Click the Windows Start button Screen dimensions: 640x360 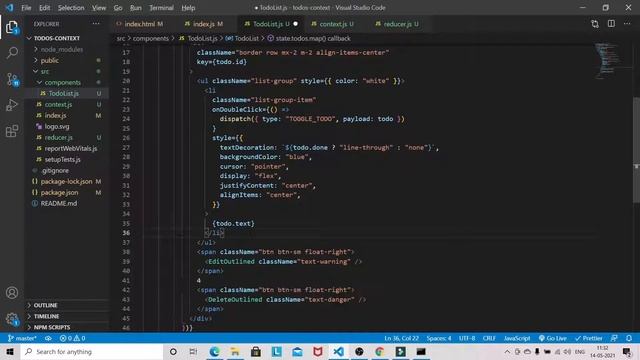(10, 351)
